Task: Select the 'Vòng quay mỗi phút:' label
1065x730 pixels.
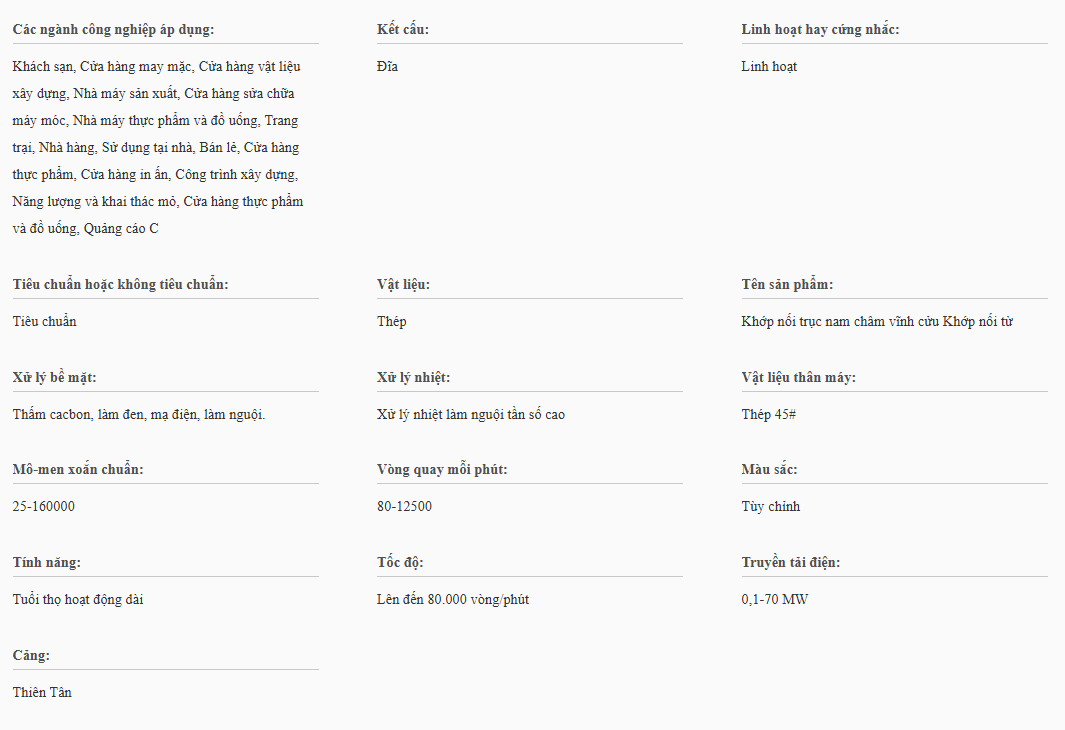Action: point(442,469)
